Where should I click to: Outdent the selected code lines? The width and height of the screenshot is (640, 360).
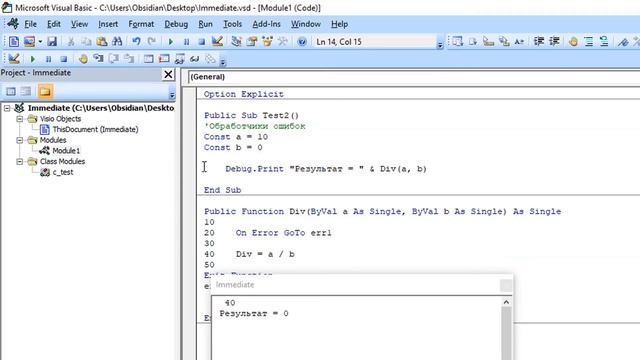click(x=554, y=42)
